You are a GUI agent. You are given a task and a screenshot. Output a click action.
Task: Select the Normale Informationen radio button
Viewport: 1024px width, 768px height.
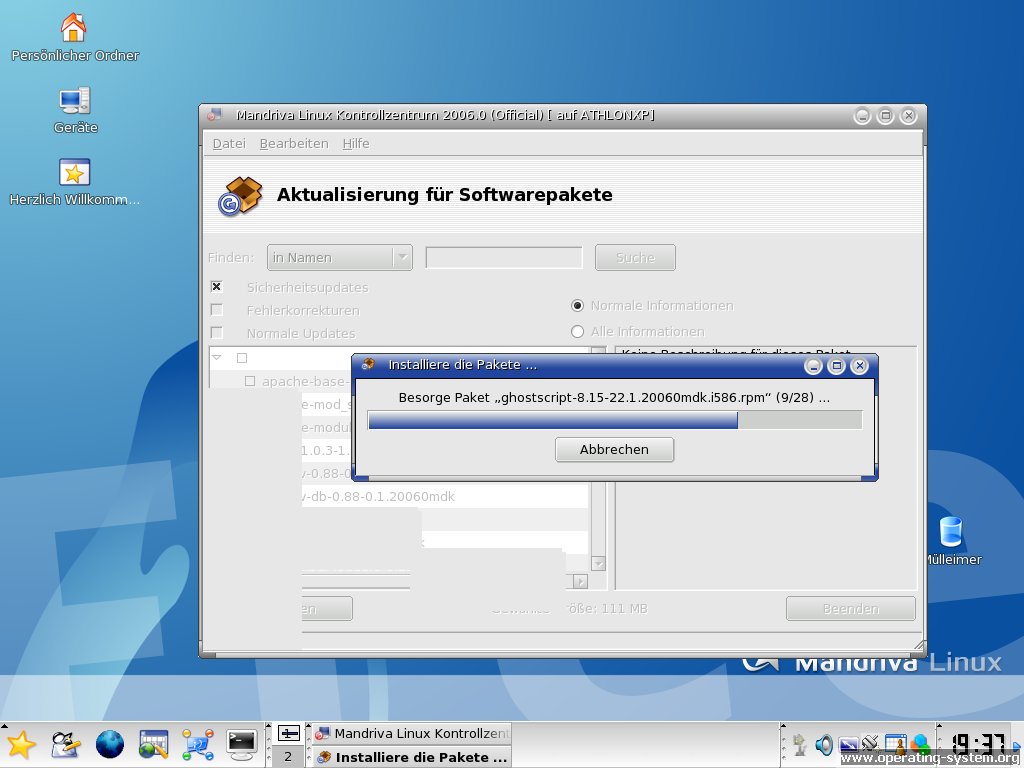577,306
